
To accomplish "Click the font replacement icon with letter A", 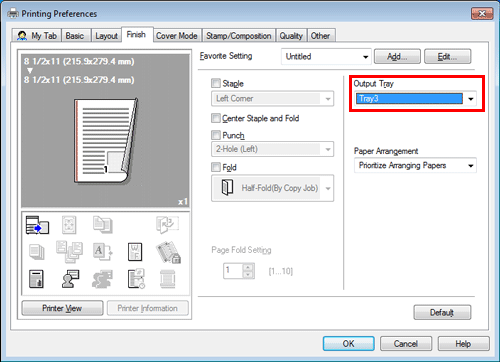I will coord(102,252).
